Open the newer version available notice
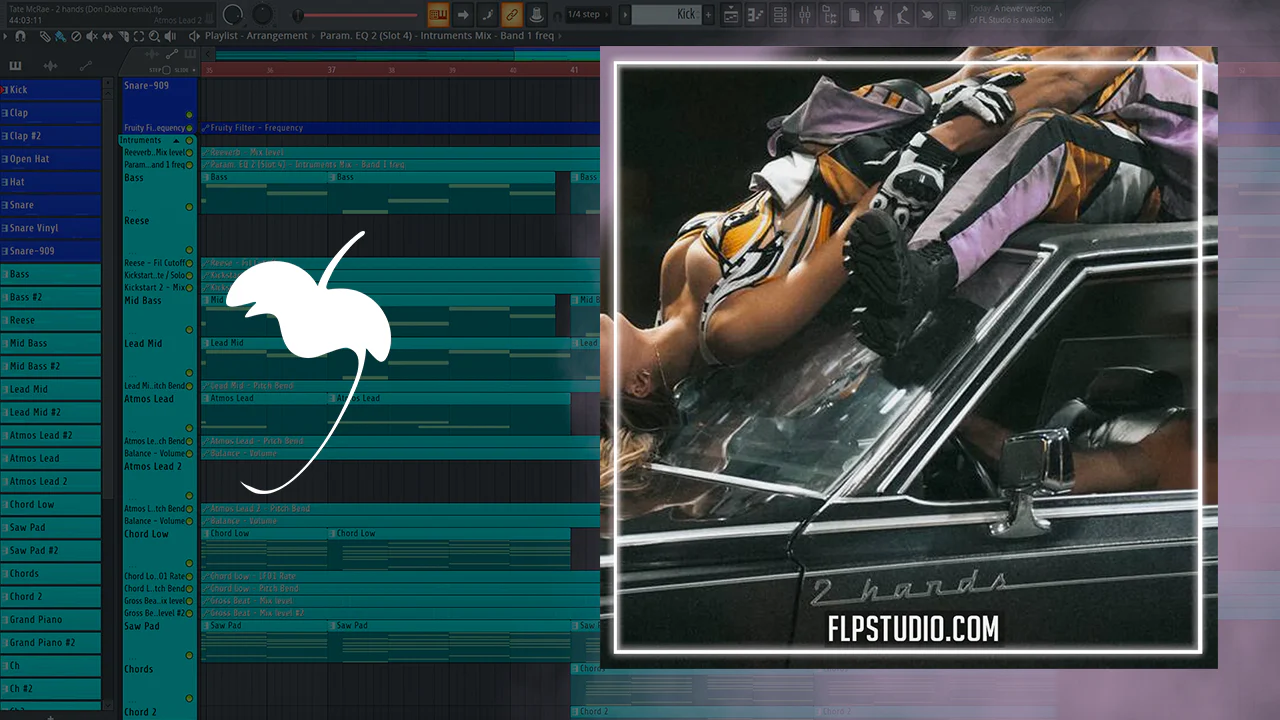 click(1013, 14)
